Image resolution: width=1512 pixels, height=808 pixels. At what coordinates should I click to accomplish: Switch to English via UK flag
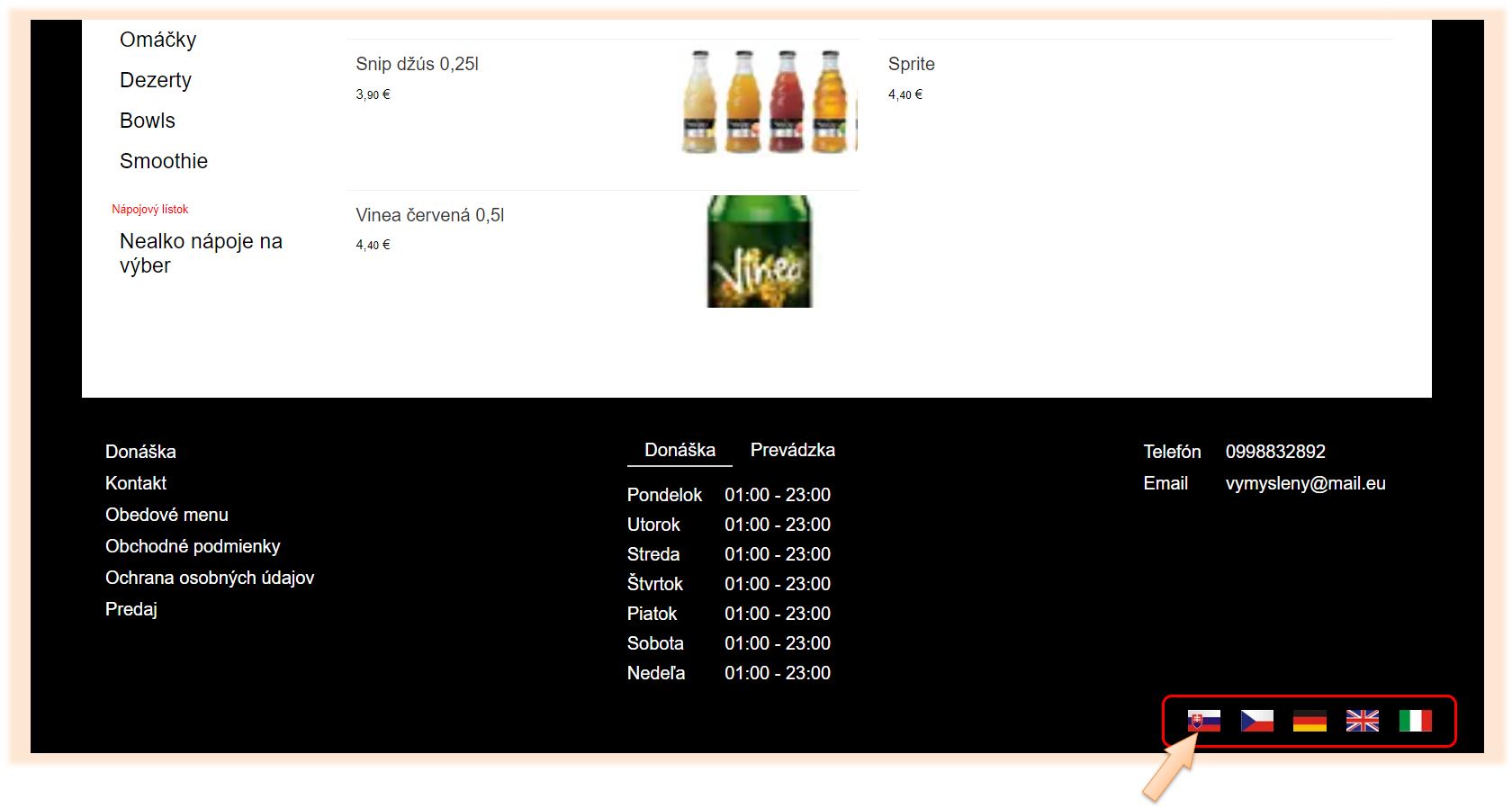pos(1362,721)
